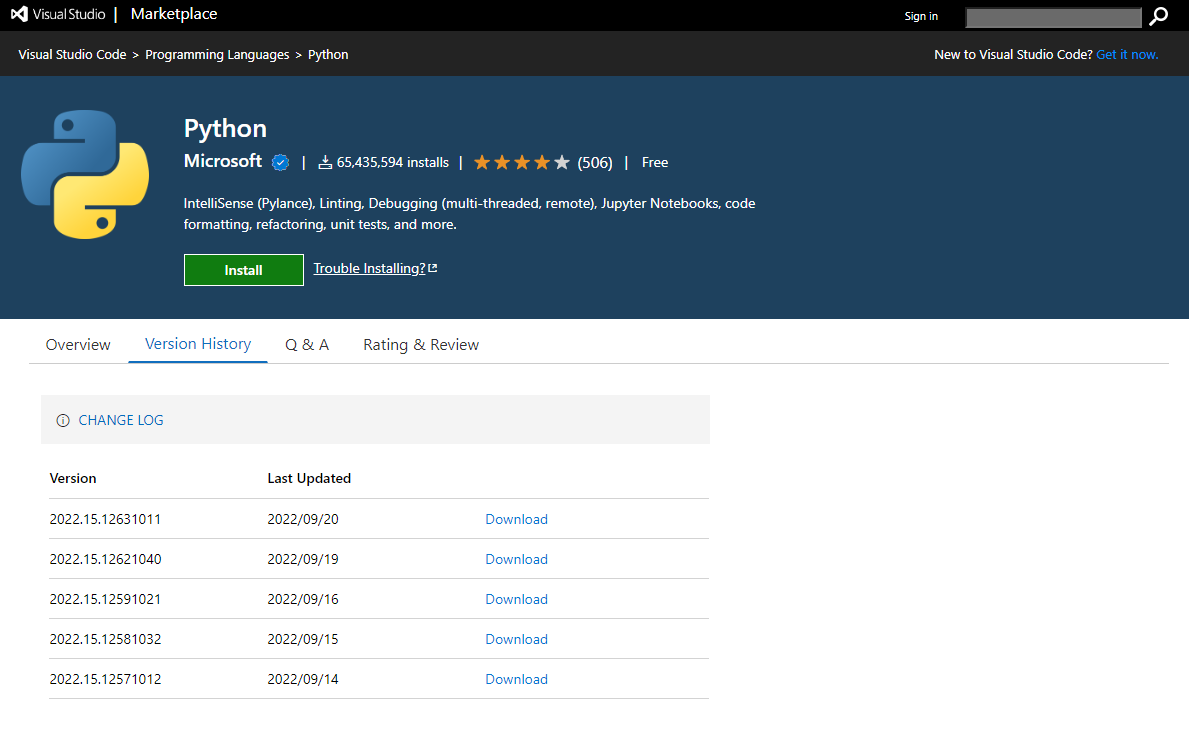
Task: Click the (506) review count
Action: (x=594, y=163)
